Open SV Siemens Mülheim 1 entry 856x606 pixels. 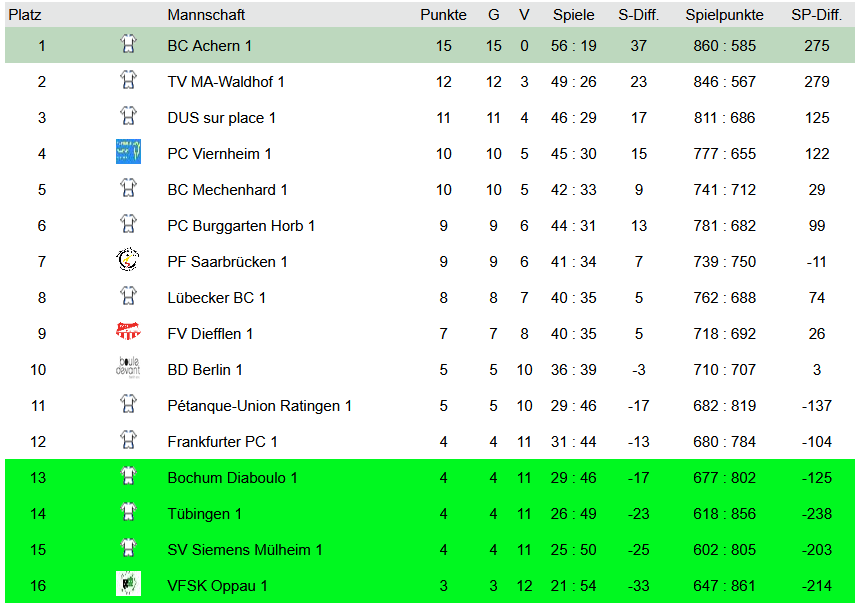point(245,550)
